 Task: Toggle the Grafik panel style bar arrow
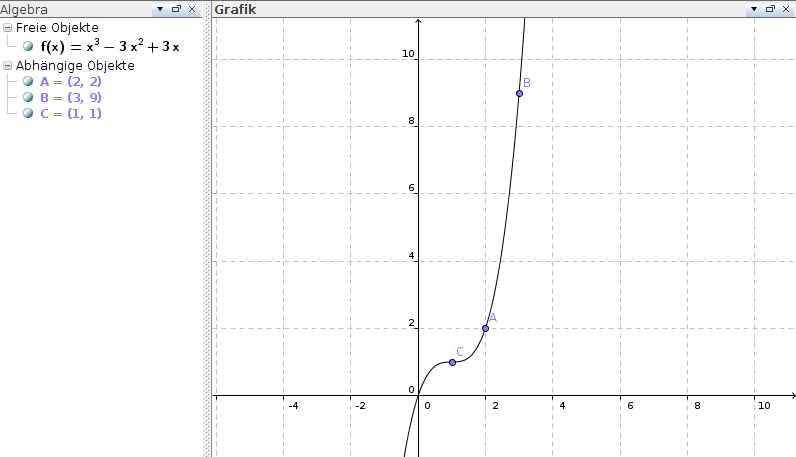(x=755, y=9)
